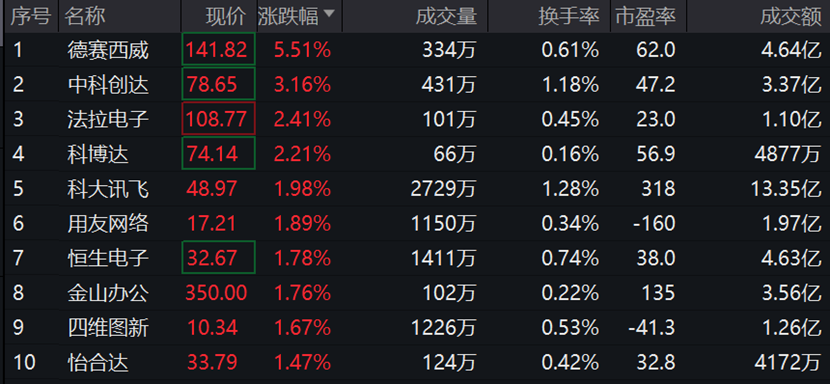Screen dimensions: 830x384
Task: Click turnover rate 0.61%
Action: 570,50
